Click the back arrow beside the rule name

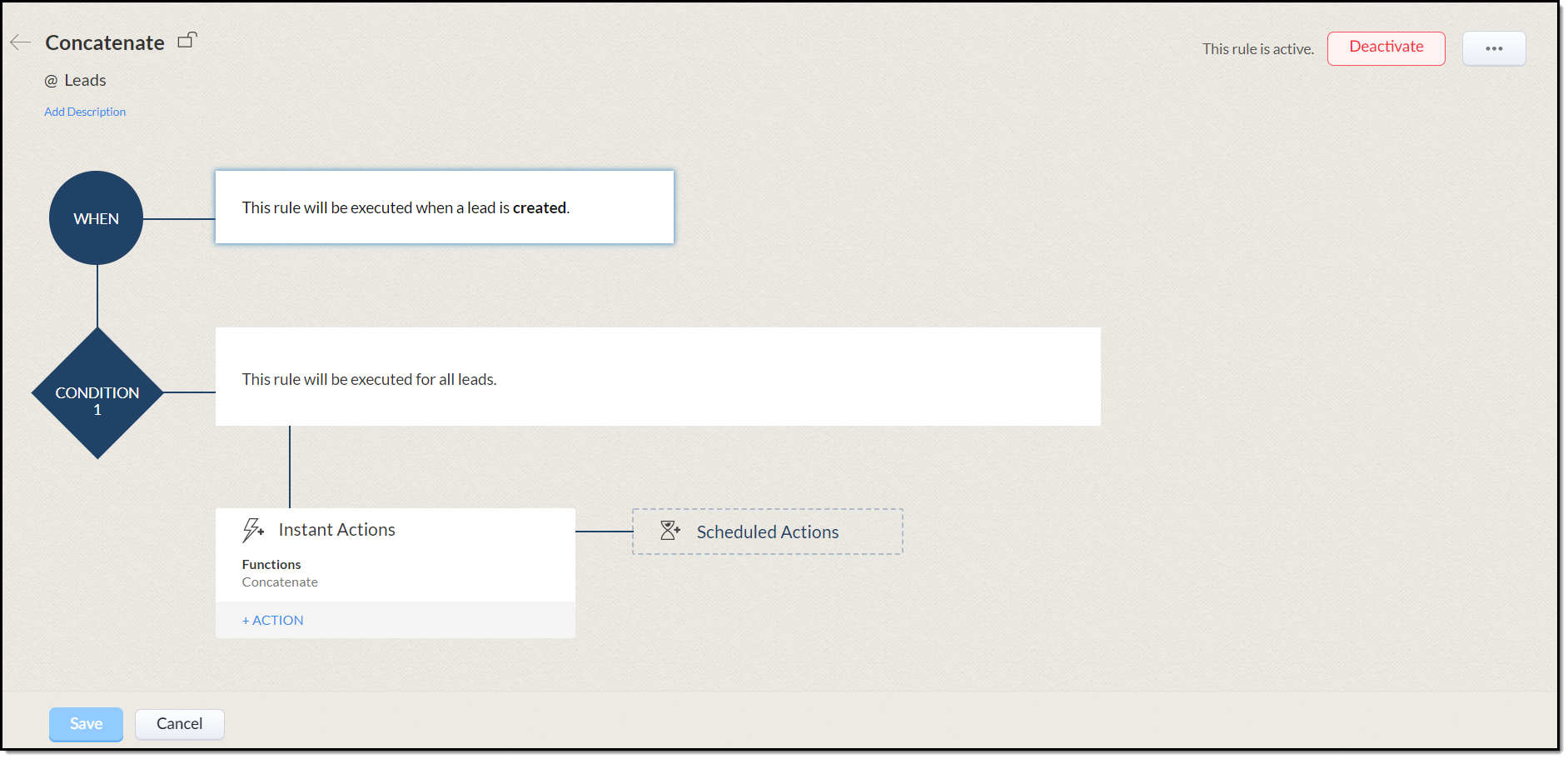click(21, 42)
